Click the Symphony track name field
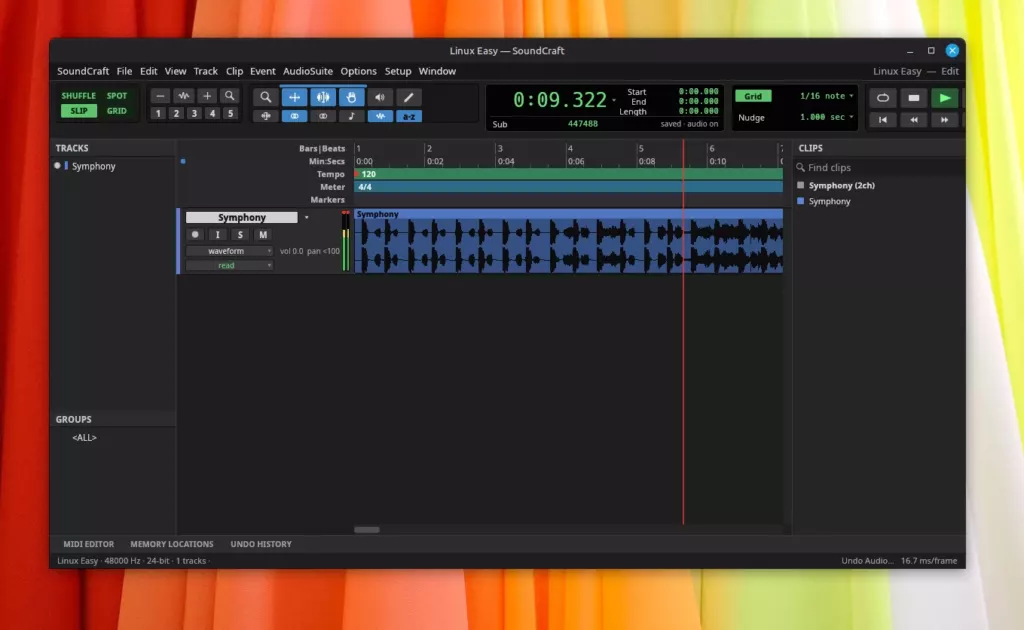1024x630 pixels. pos(242,217)
